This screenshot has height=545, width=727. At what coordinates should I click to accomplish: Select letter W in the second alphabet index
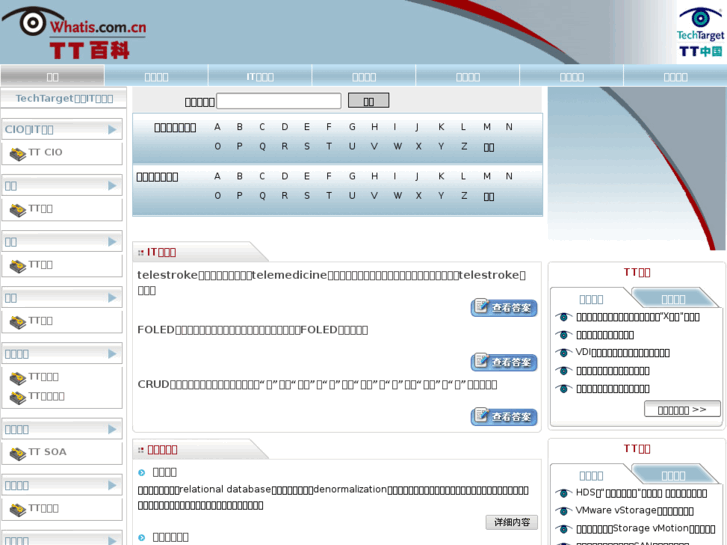[397, 196]
